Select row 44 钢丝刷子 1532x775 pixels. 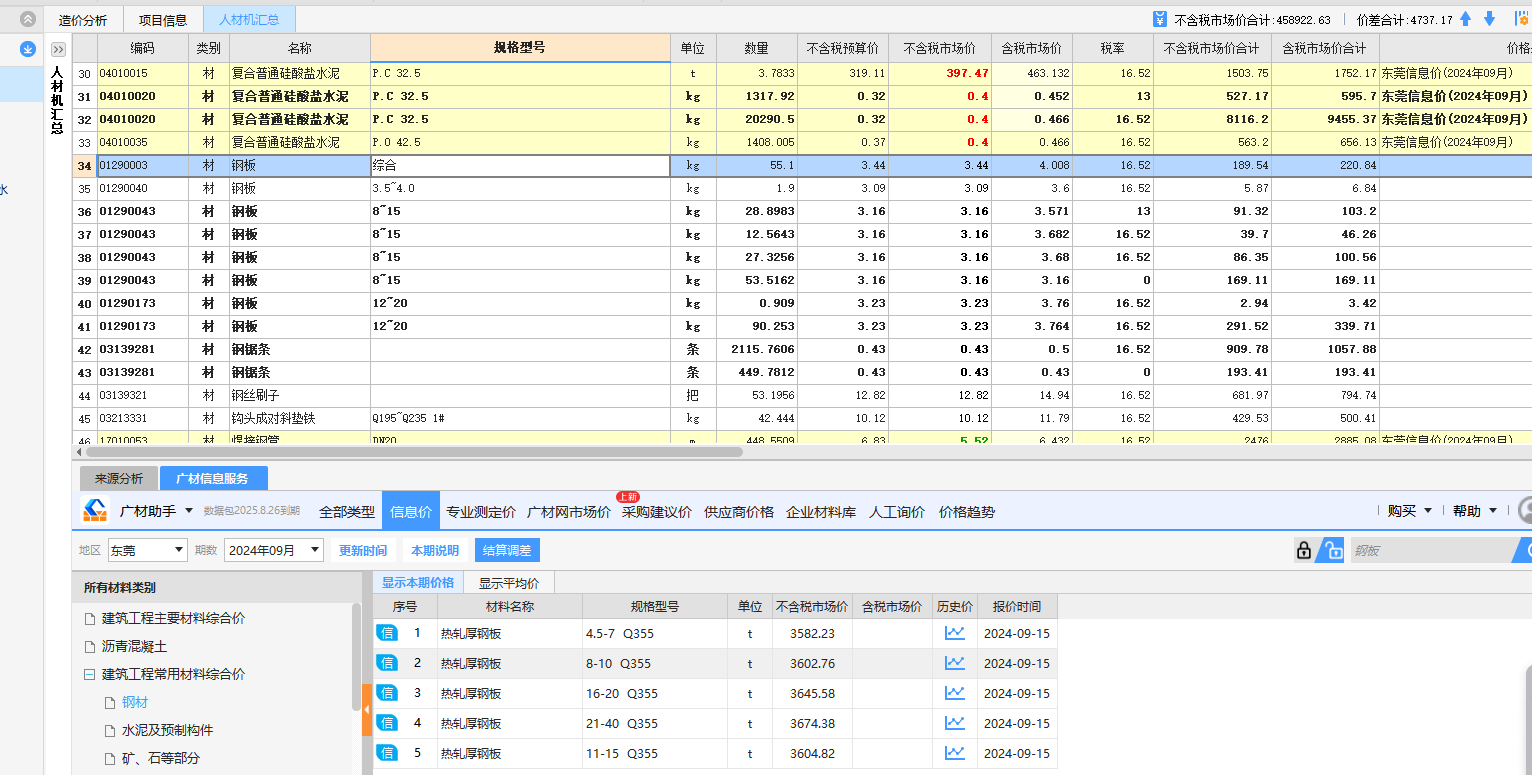point(802,396)
